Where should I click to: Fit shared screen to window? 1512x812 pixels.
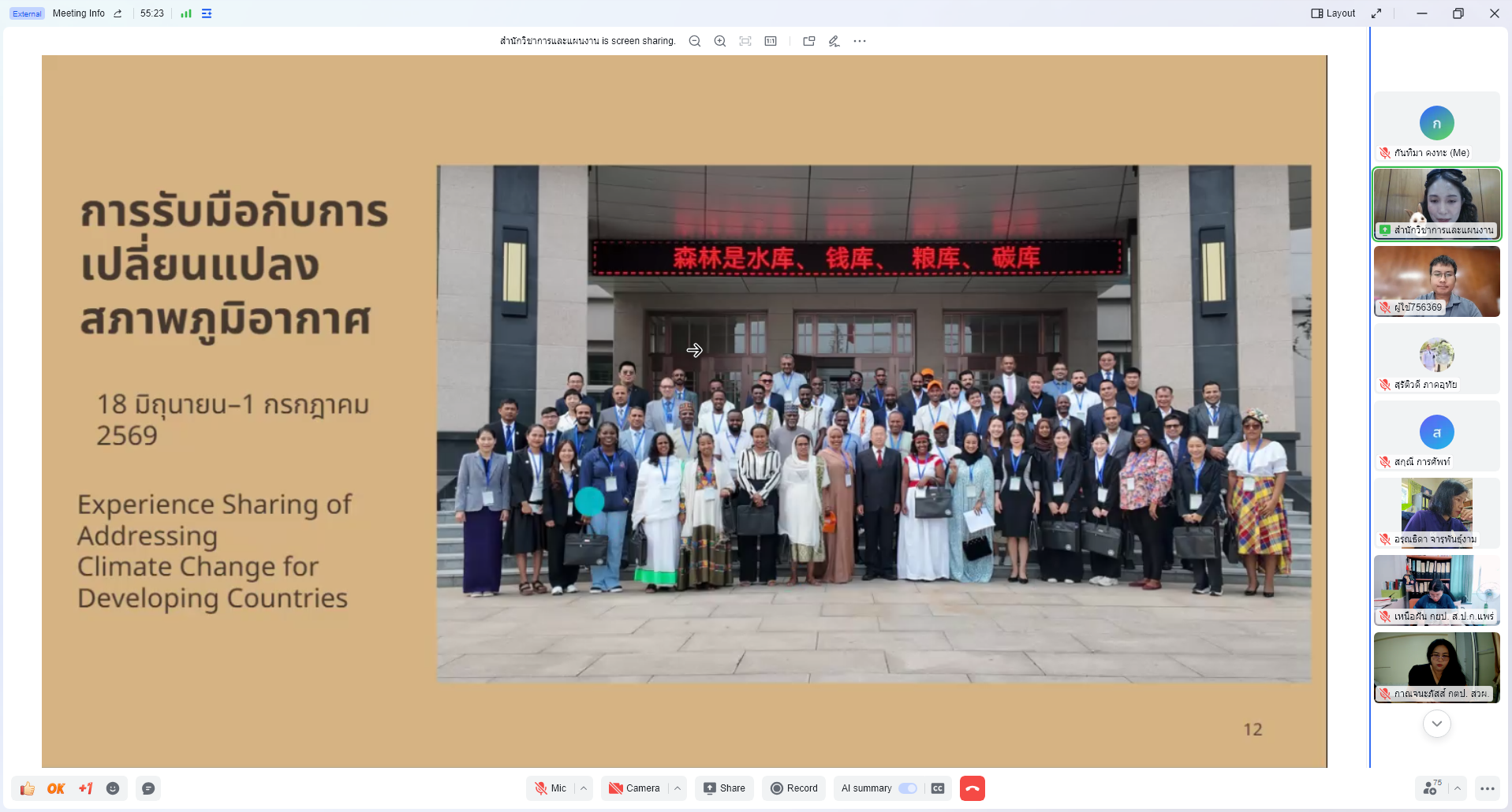tap(745, 41)
